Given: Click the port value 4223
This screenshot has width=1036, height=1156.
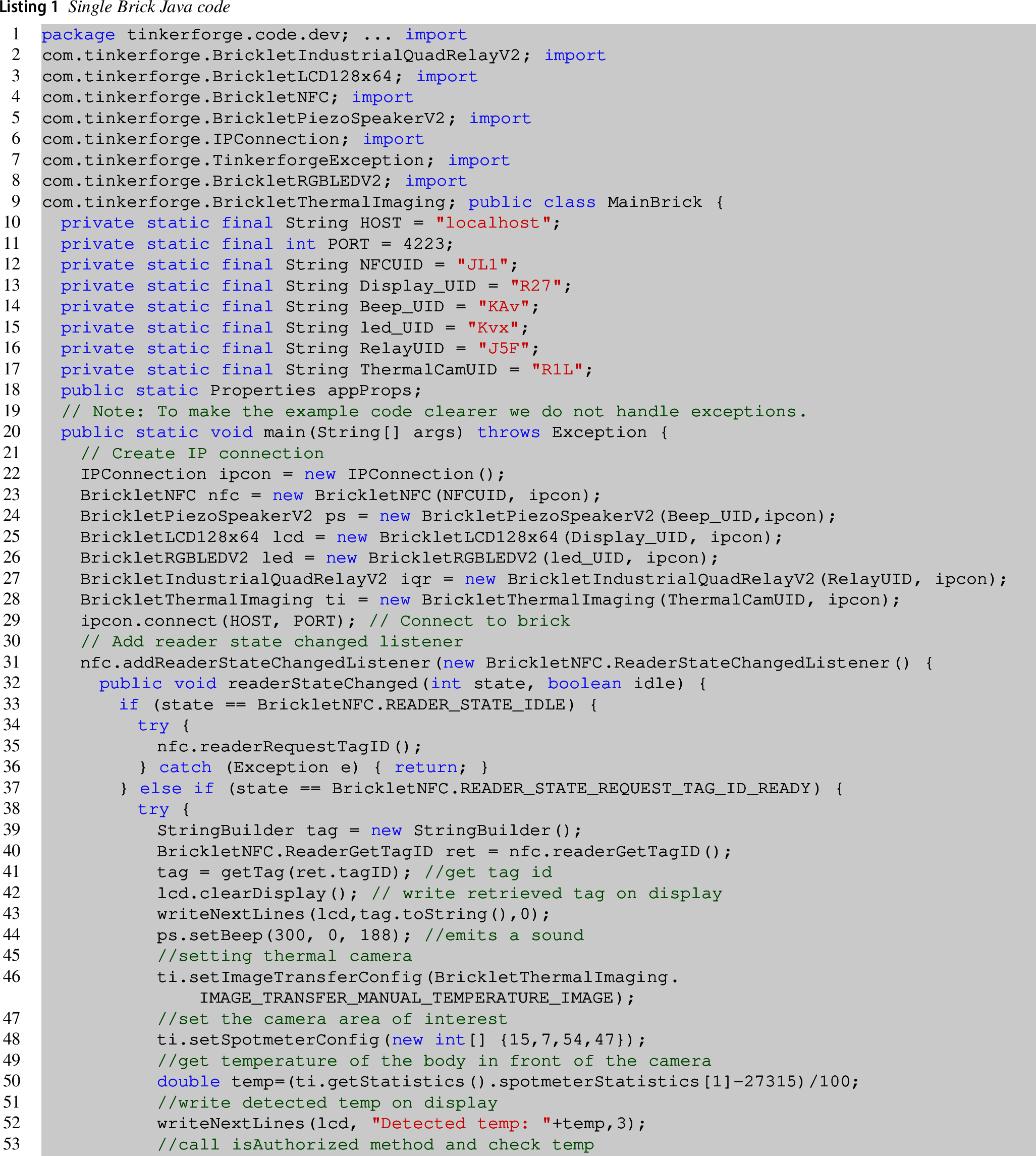Looking at the screenshot, I should coord(424,244).
